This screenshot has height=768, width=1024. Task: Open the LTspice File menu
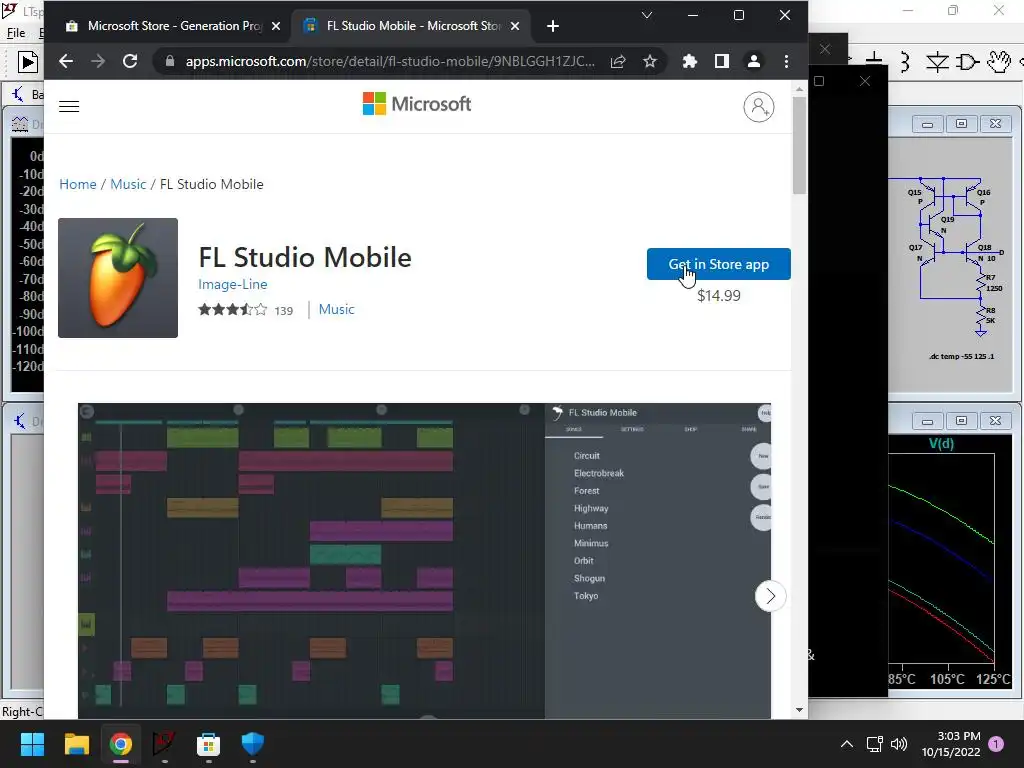[16, 33]
